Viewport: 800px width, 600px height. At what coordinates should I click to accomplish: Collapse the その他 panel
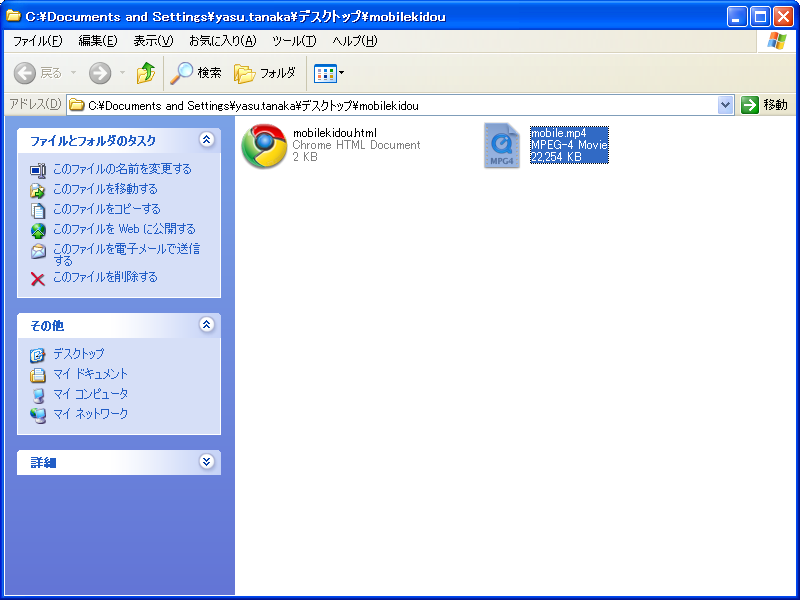(207, 325)
